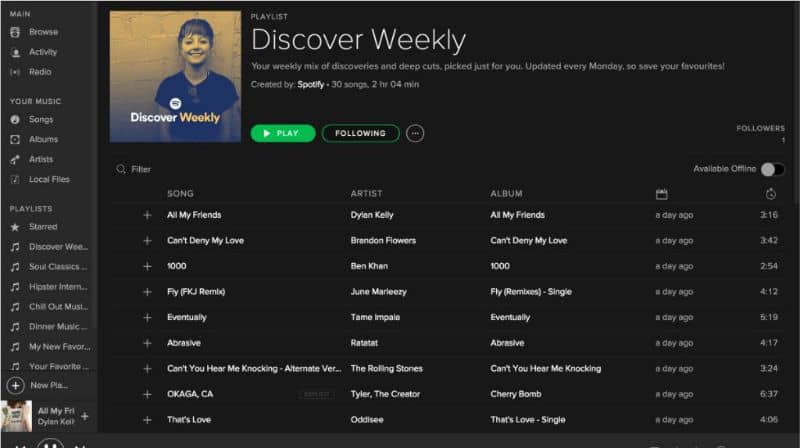Click artist Tyler, The Creator
The height and width of the screenshot is (448, 800).
tap(385, 394)
